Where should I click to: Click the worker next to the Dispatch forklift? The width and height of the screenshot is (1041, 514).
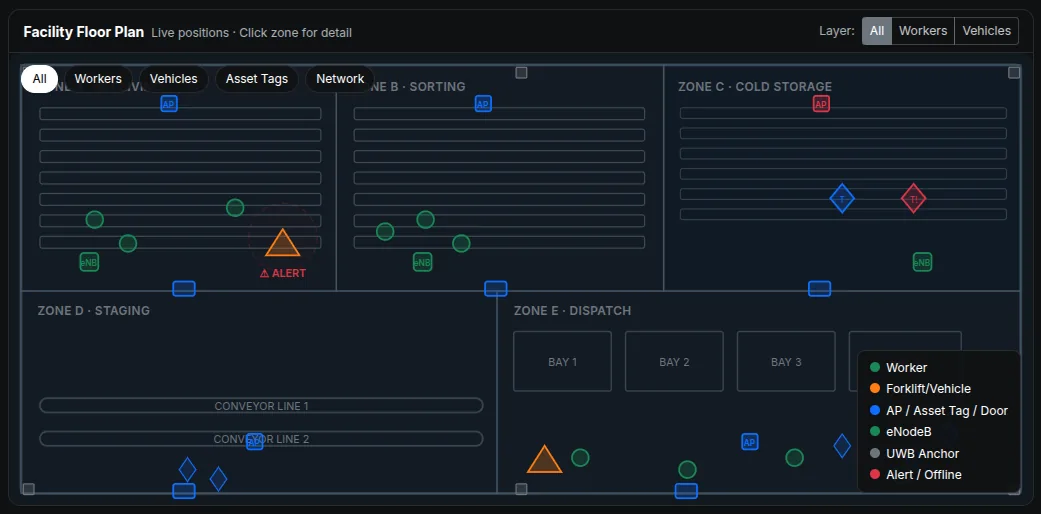coord(580,458)
